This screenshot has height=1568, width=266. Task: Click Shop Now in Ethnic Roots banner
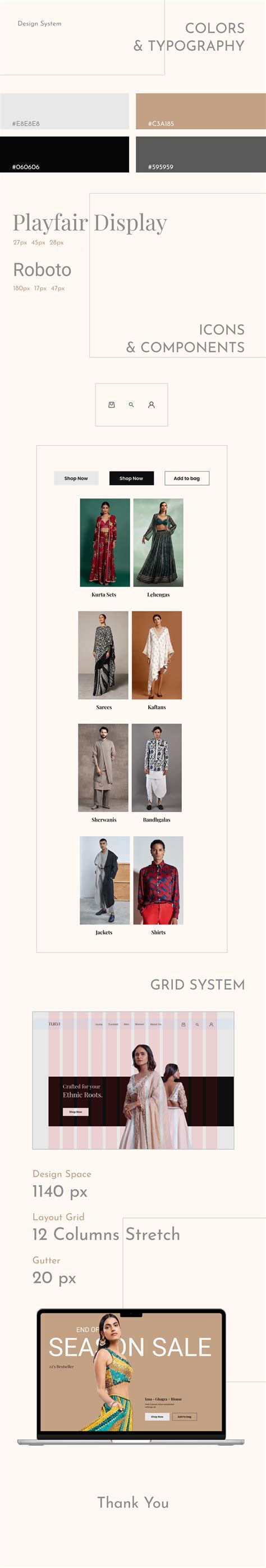76,1112
